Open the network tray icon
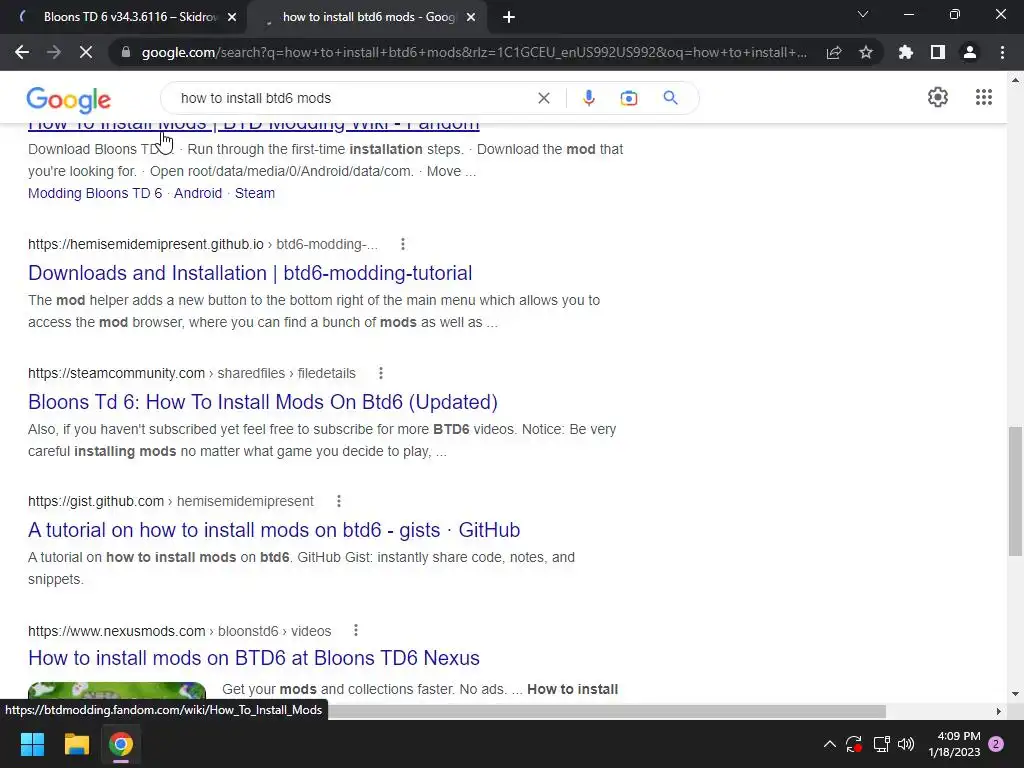 [x=882, y=744]
